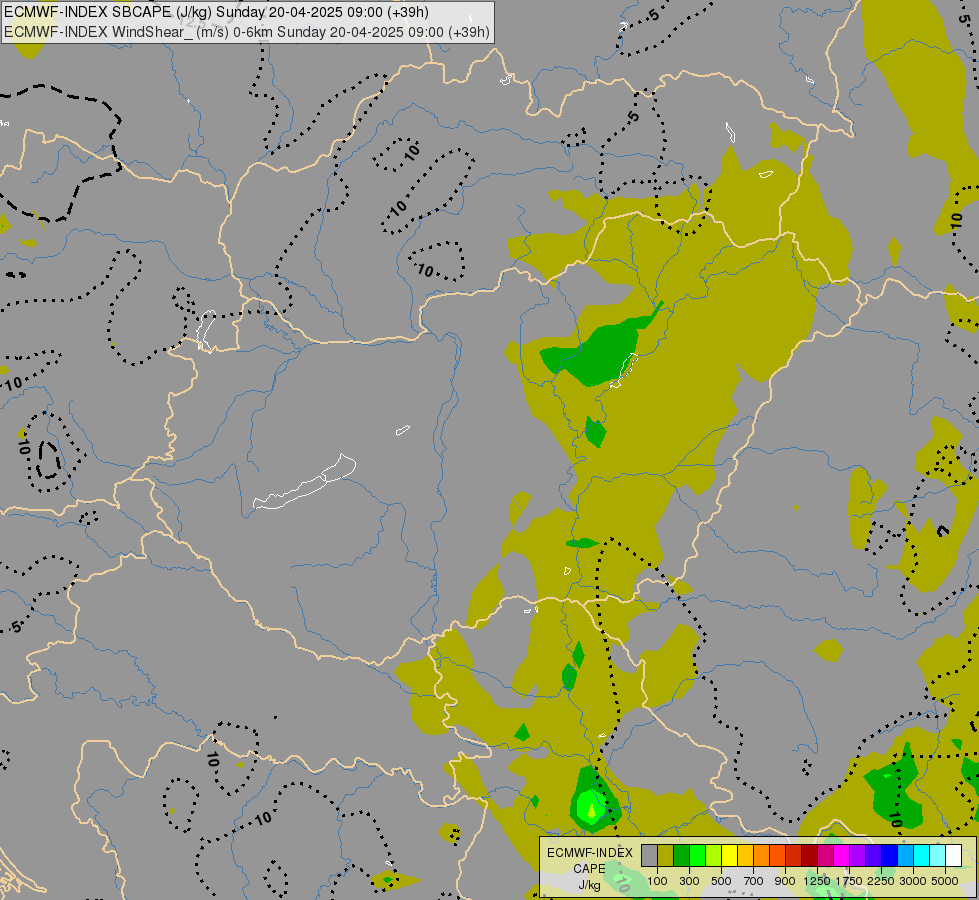Click the '2250' legend value label
The height and width of the screenshot is (900, 979).
(x=881, y=881)
